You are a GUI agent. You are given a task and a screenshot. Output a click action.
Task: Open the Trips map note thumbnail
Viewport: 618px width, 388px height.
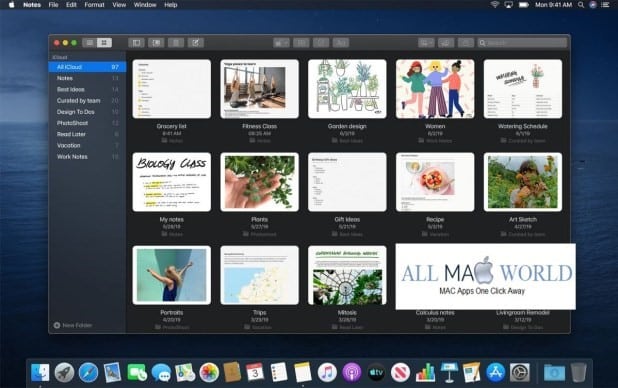[259, 275]
